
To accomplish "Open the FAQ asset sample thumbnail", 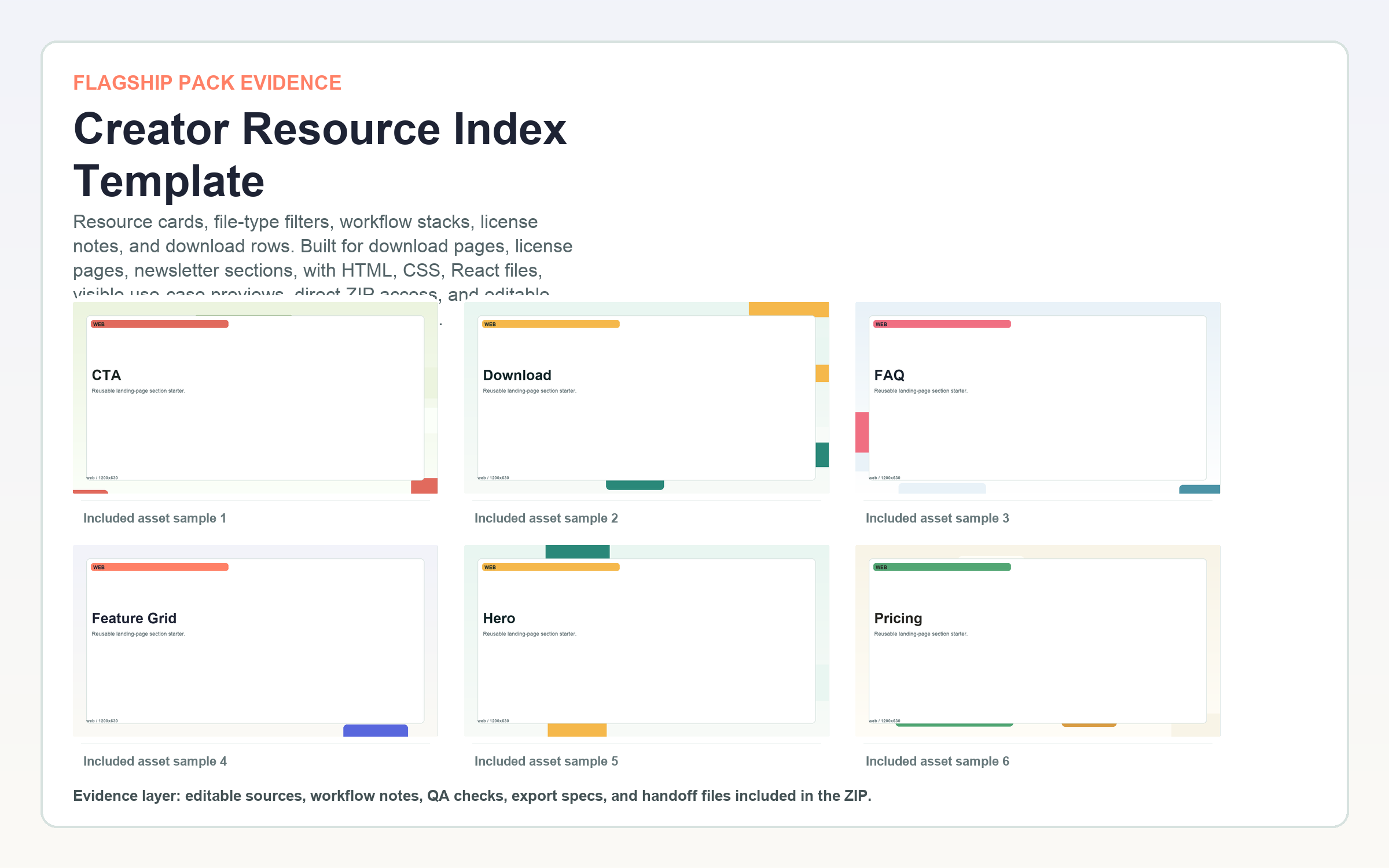I will [x=1038, y=398].
